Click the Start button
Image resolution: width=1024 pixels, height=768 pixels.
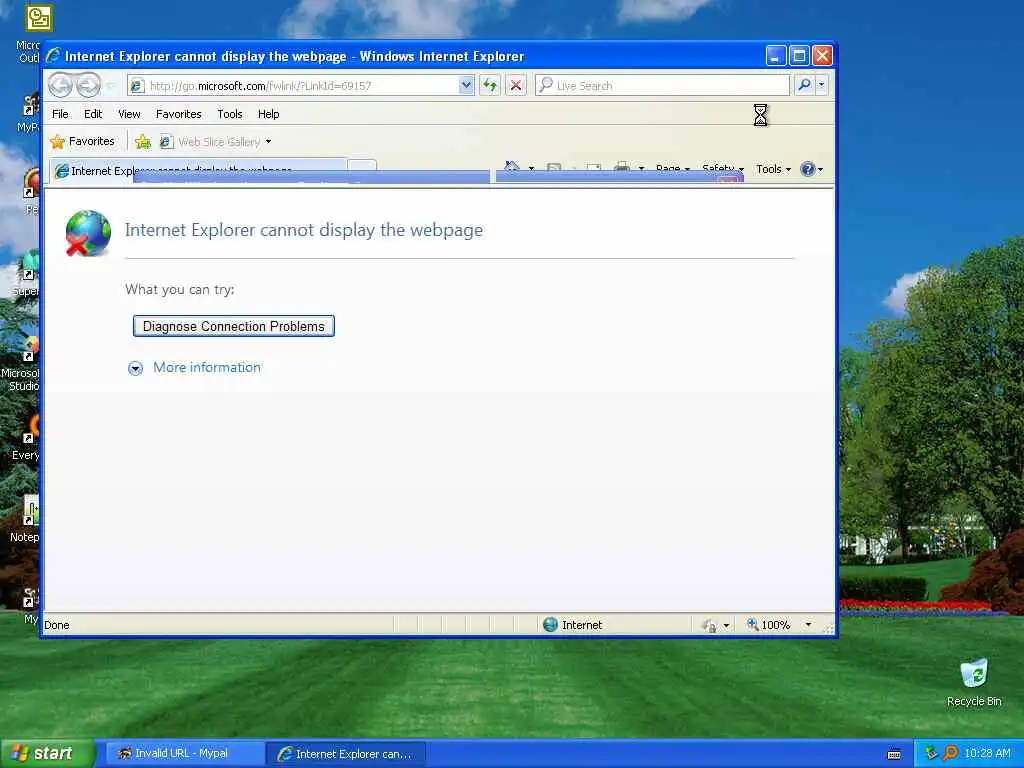coord(47,754)
